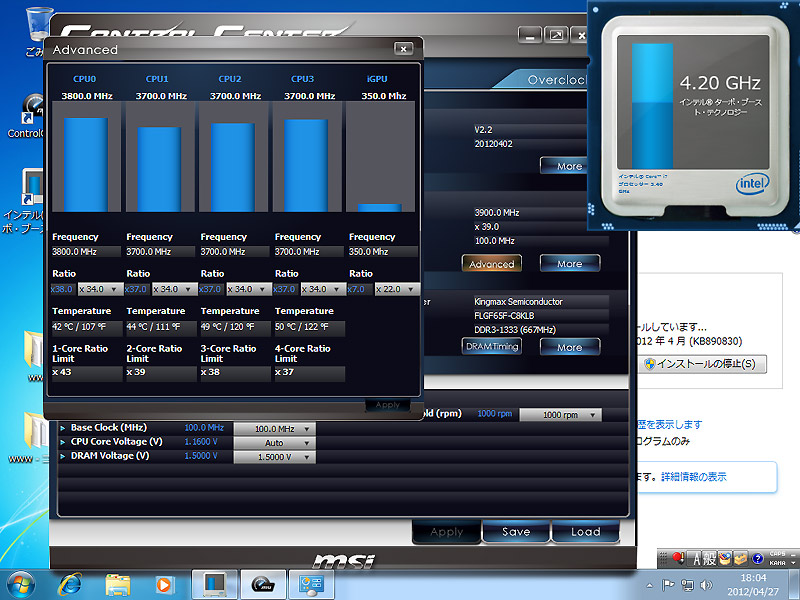Open detailed information (詳細情報の表示) link

coord(693,477)
